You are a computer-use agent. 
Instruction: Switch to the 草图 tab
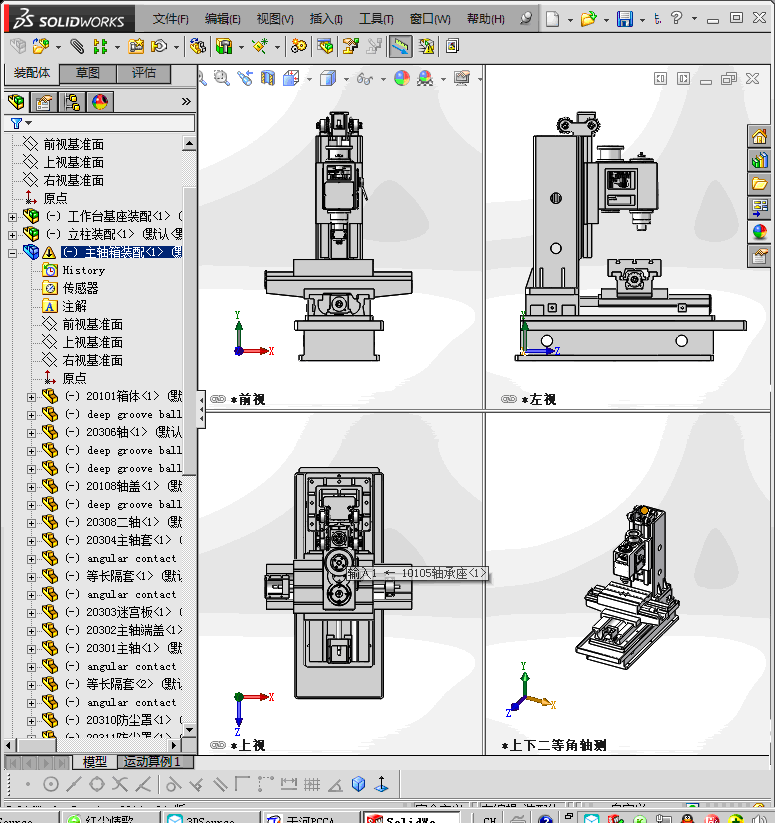pos(88,73)
